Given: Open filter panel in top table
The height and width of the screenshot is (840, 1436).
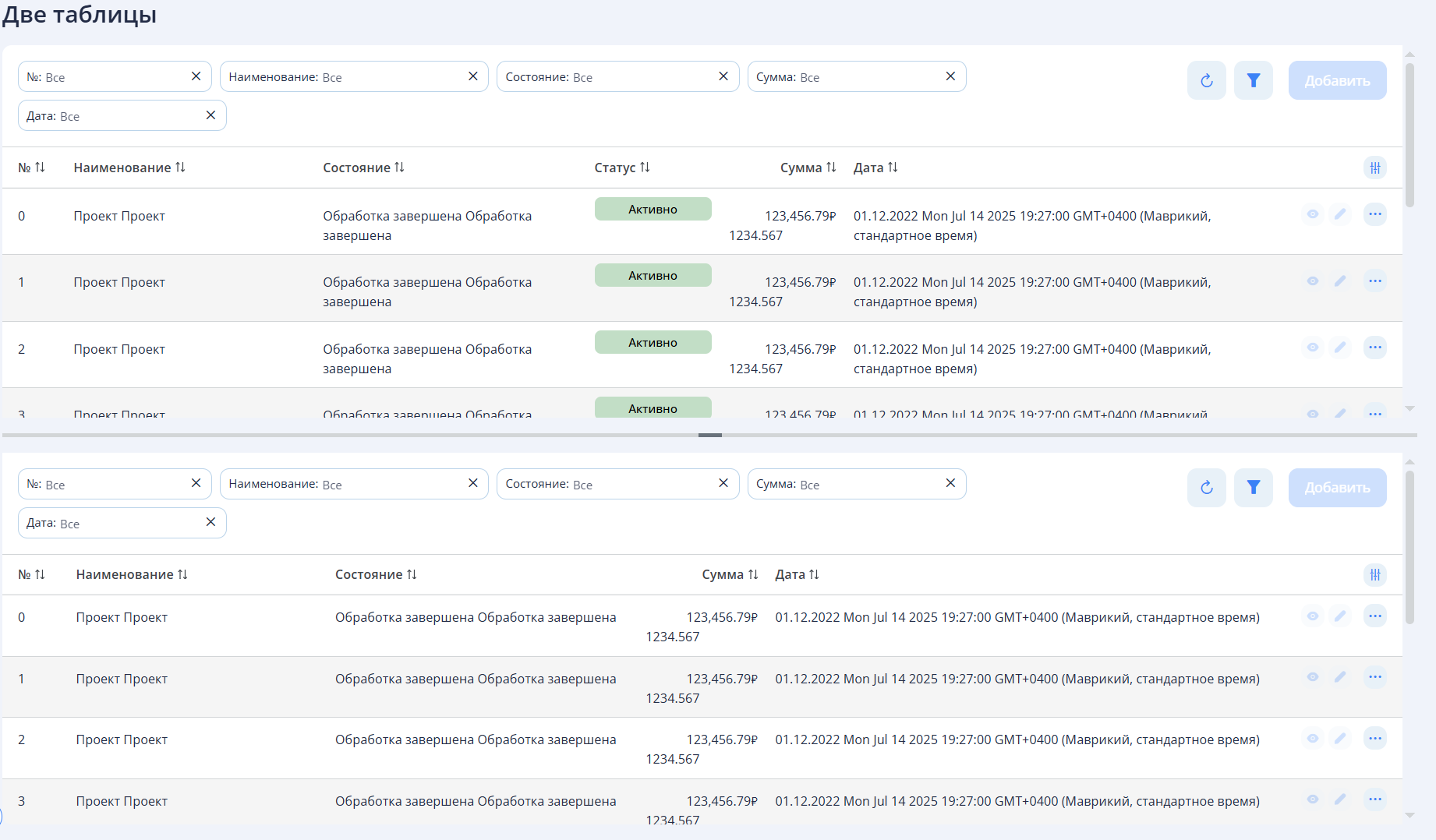Looking at the screenshot, I should 1253,80.
